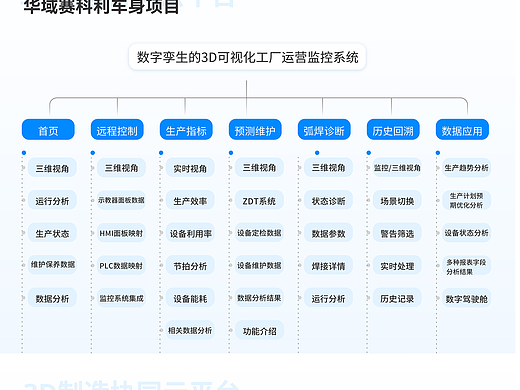Viewport: 520px width, 390px height.
Task: Select the 焊接详情 item
Action: 328,265
